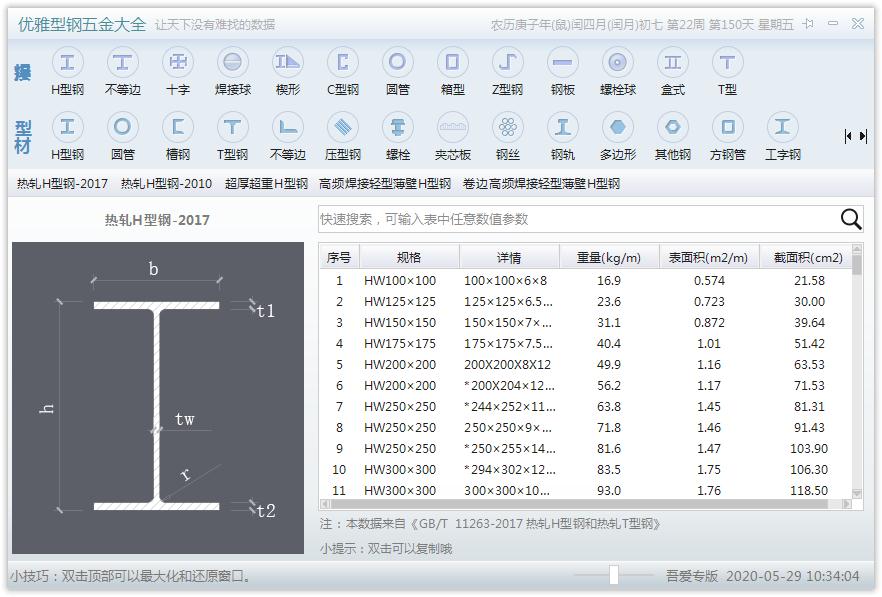Click the magnifier search icon

tap(850, 219)
